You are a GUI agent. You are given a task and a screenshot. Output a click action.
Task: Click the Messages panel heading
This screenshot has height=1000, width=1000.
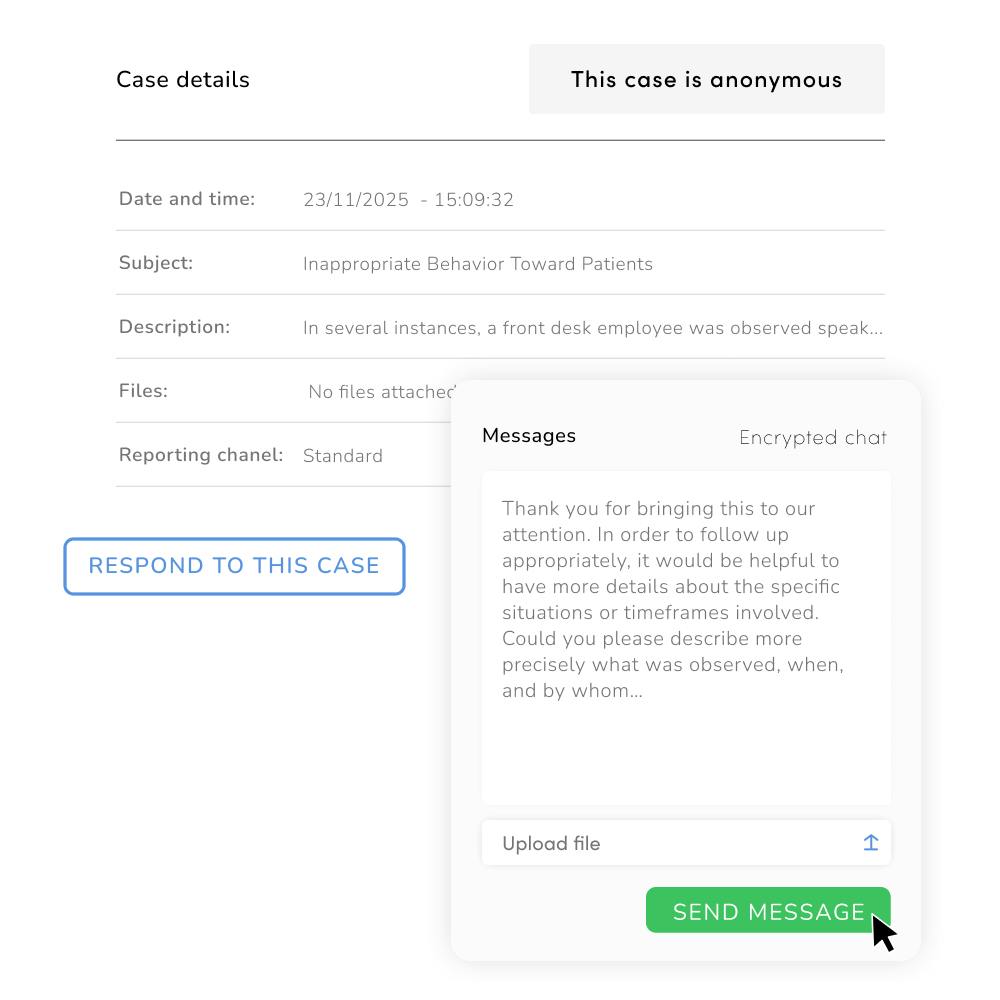pos(529,436)
